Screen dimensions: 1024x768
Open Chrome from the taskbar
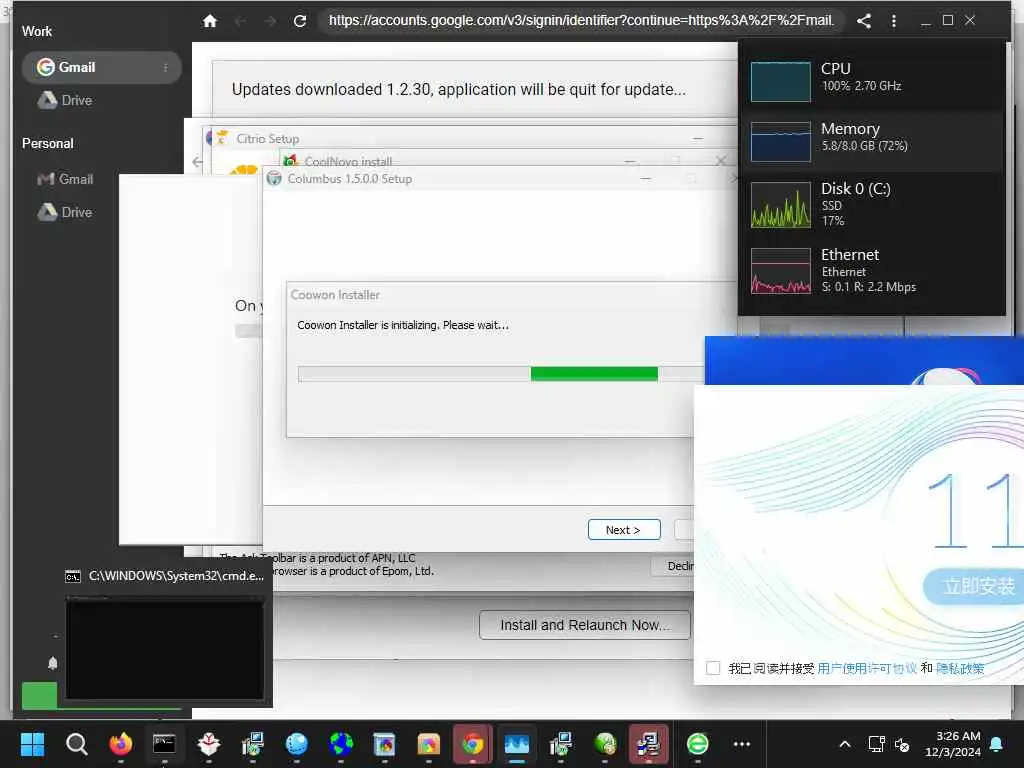tap(473, 744)
